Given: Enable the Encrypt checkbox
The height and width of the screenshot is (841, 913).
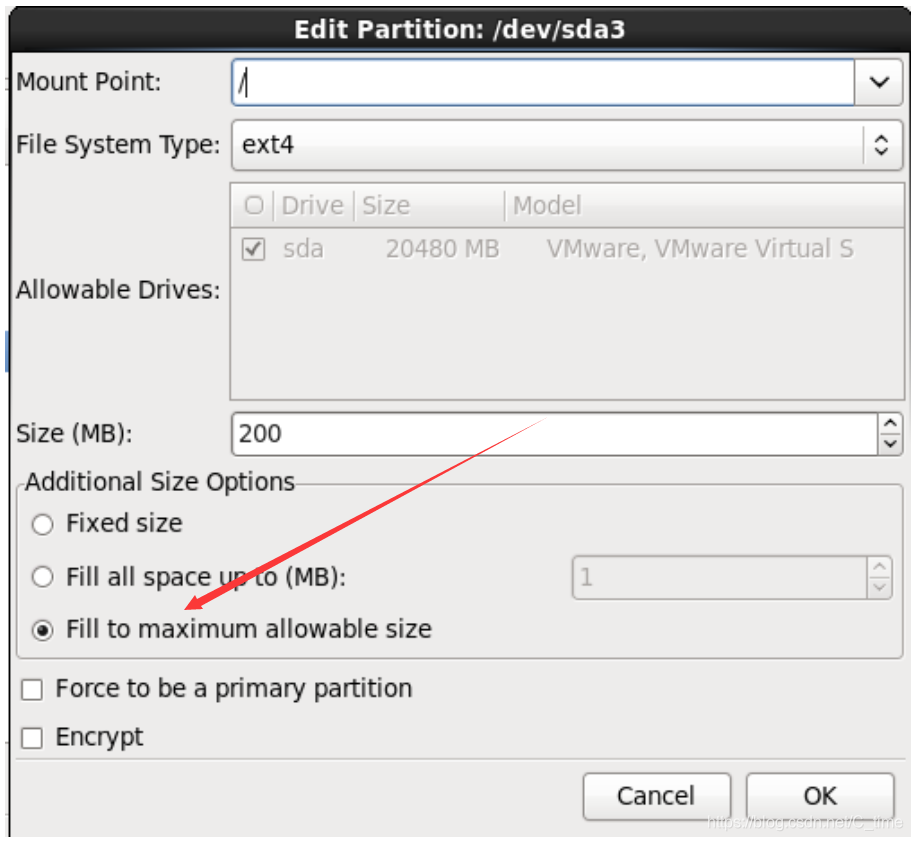Looking at the screenshot, I should 31,738.
